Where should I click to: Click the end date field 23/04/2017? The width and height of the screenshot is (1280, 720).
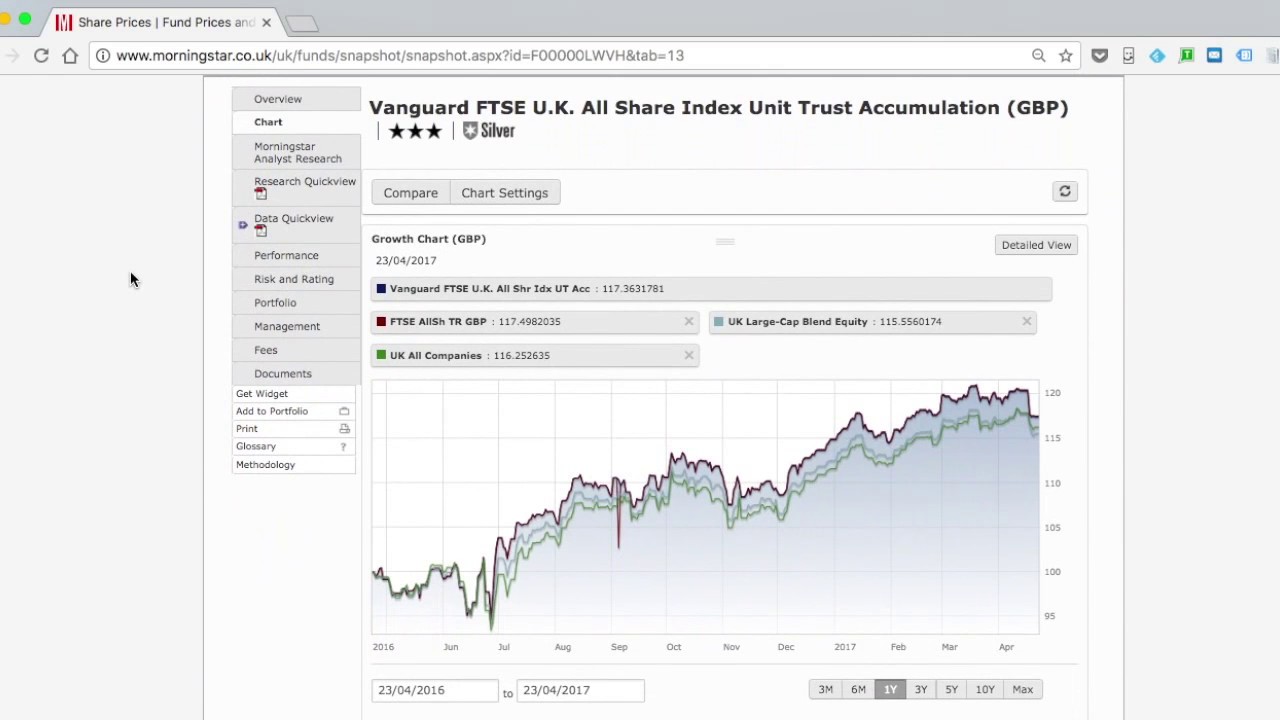(580, 690)
